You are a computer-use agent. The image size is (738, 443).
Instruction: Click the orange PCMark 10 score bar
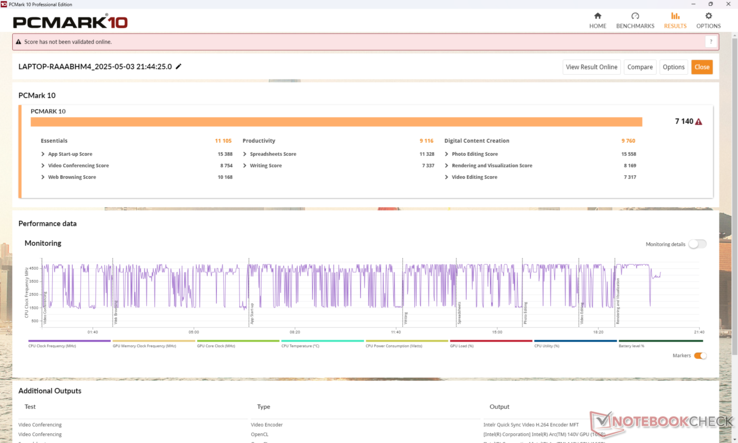click(x=336, y=122)
